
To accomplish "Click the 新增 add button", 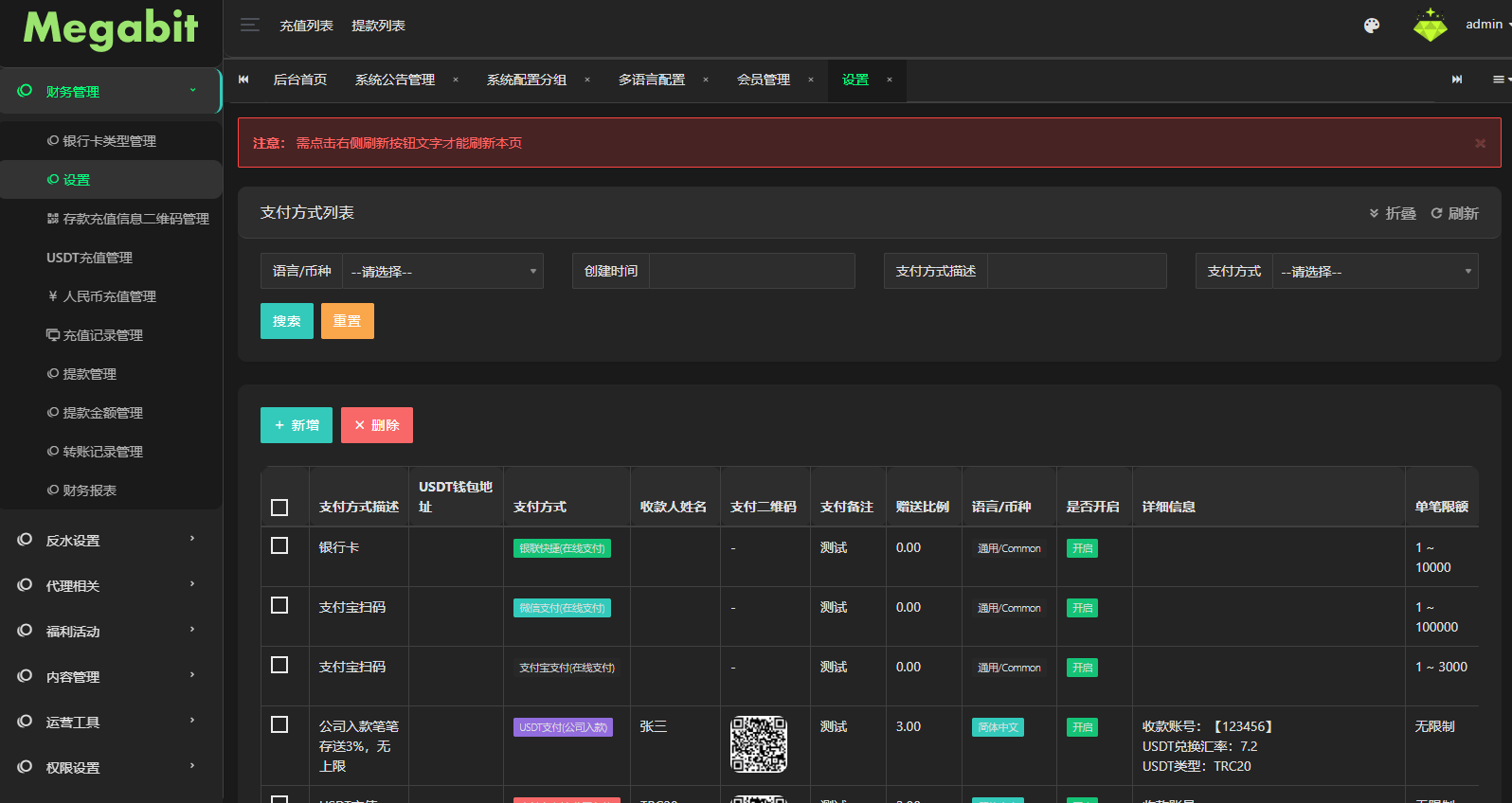I will (297, 425).
